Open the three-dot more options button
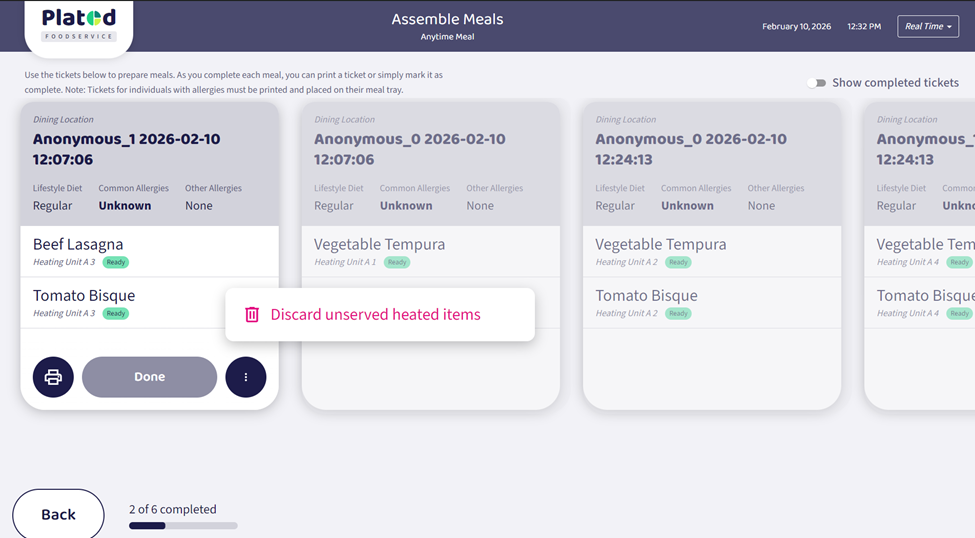This screenshot has height=538, width=975. pos(246,377)
